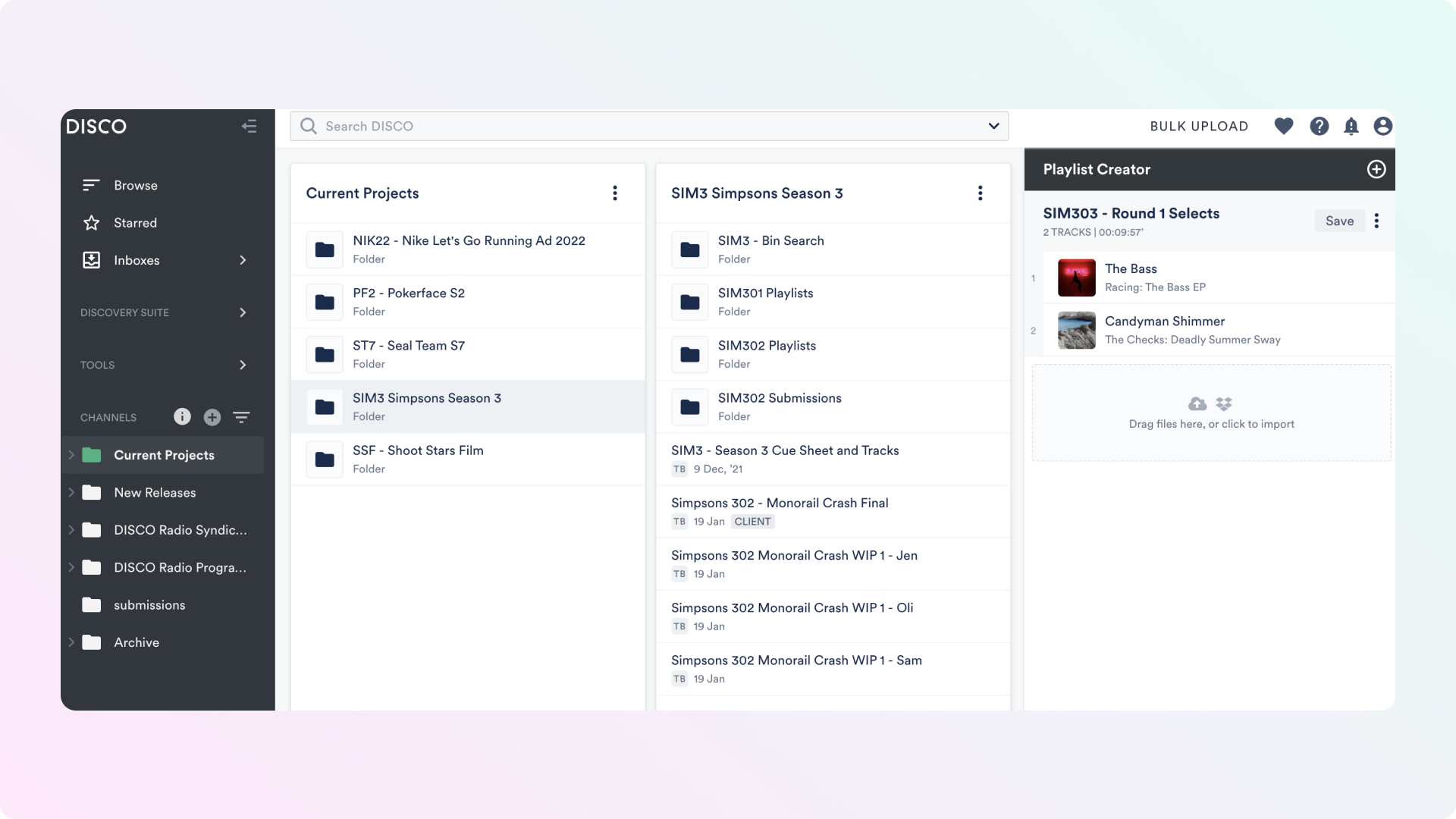Import files from Dropbox icon

pos(1223,403)
